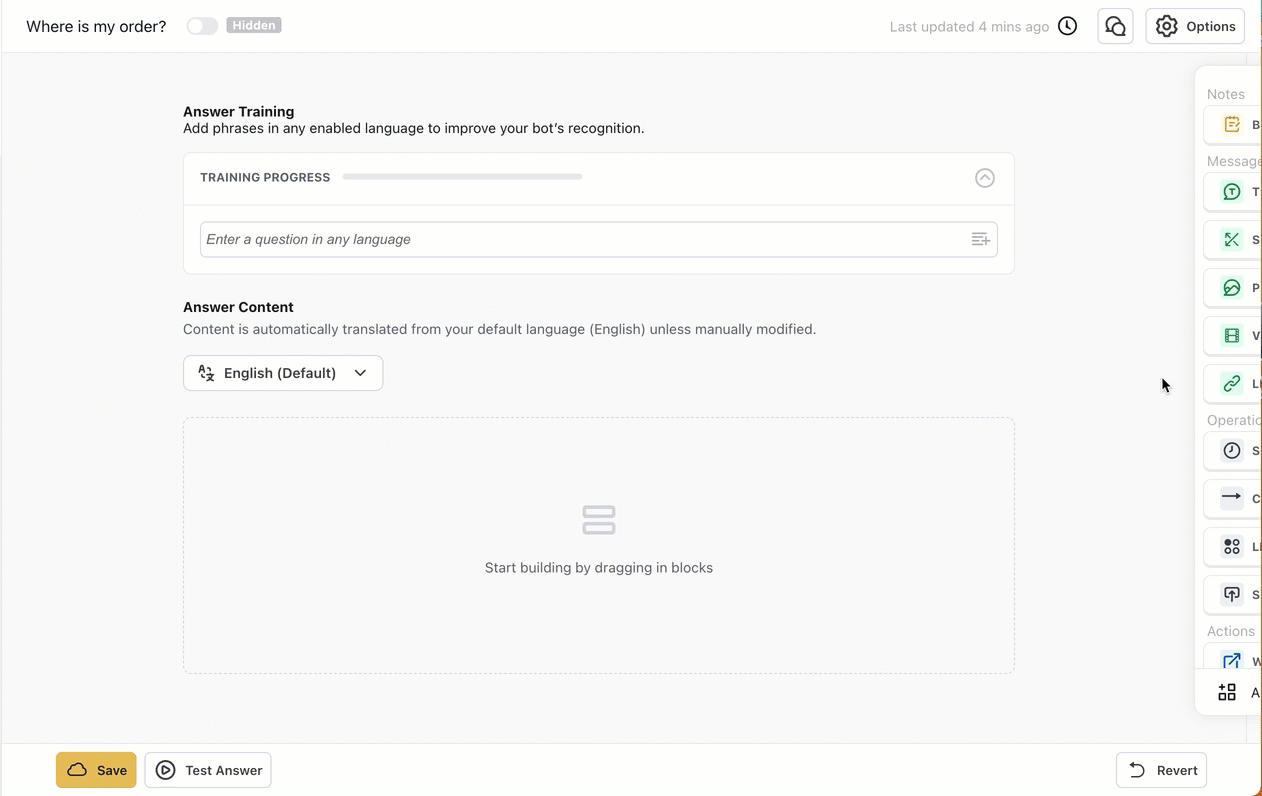The height and width of the screenshot is (796, 1262).
Task: Select the Link block icon
Action: (x=1230, y=383)
